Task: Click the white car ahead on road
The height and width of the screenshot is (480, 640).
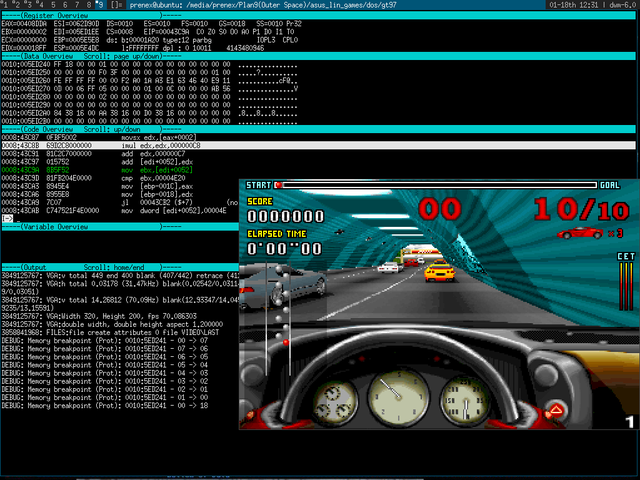Action: [388, 267]
